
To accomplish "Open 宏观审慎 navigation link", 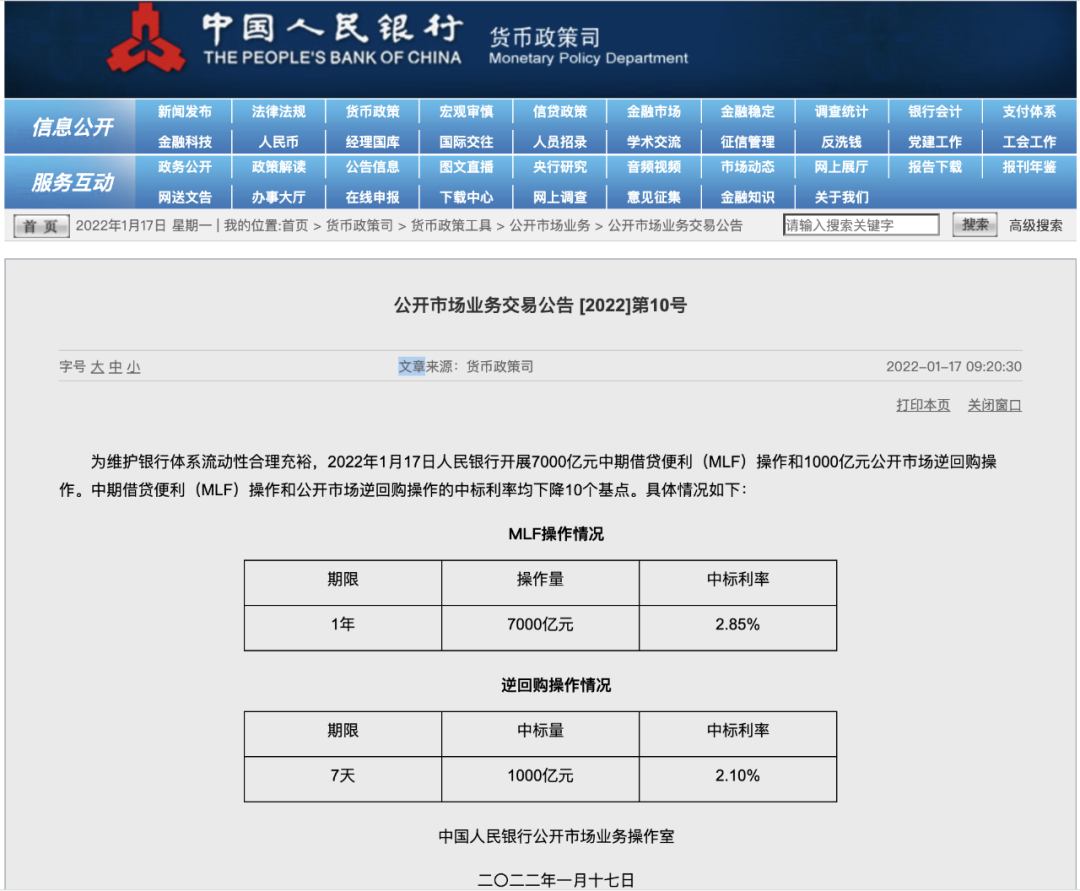I will pos(466,112).
